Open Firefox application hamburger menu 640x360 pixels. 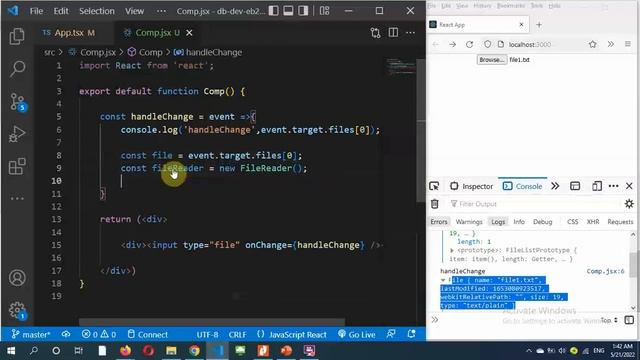pos(628,44)
